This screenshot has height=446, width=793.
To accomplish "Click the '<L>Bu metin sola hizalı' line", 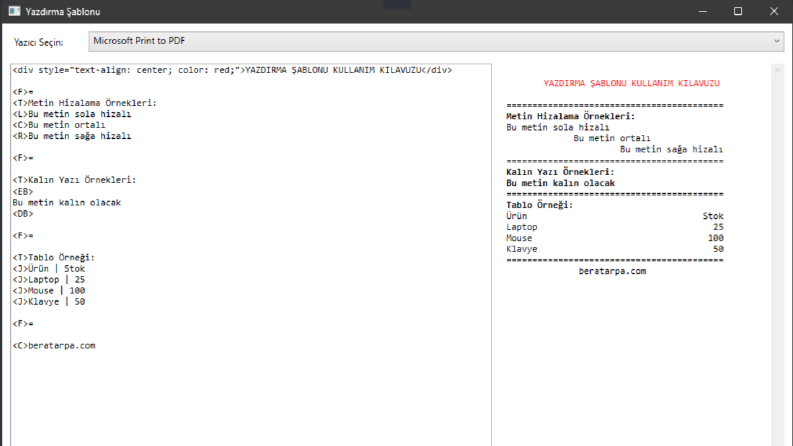I will coord(72,114).
